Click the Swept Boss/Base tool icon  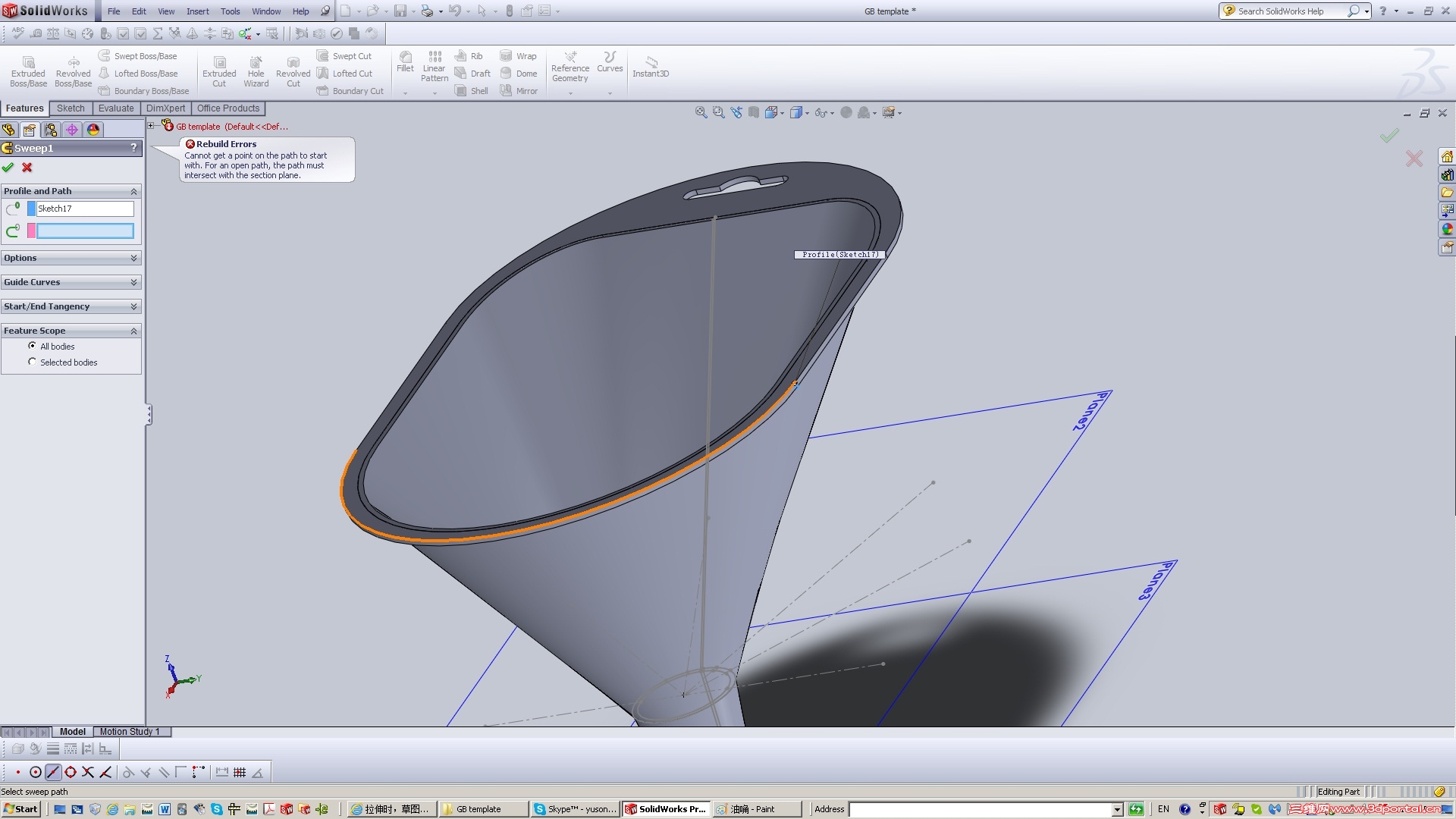(105, 56)
